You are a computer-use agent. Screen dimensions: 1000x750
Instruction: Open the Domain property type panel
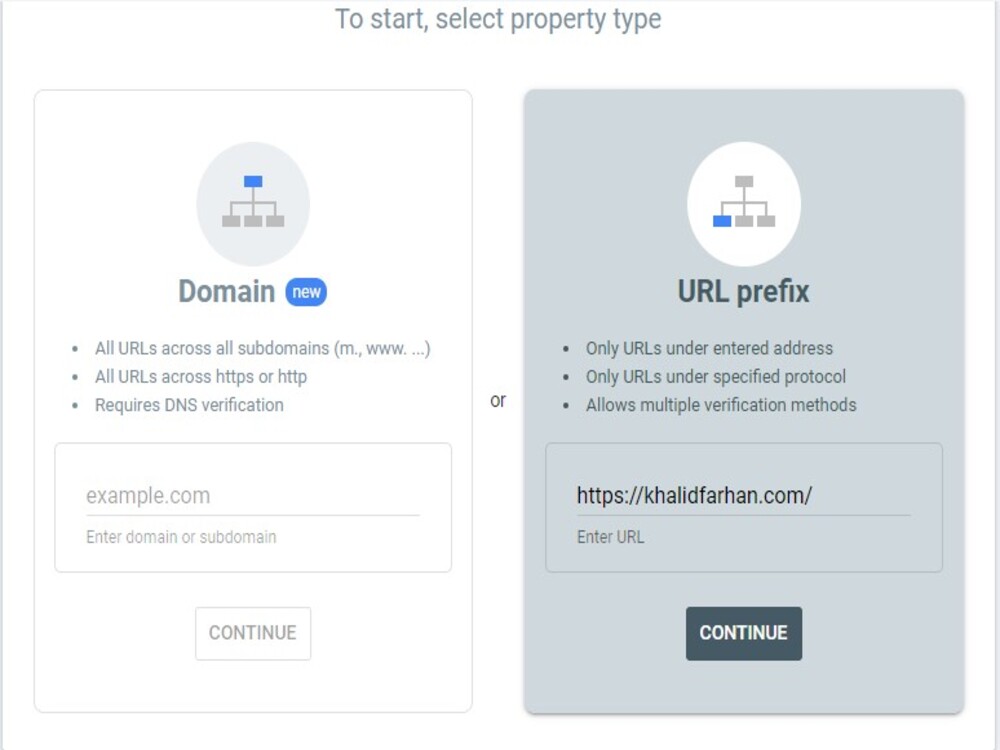click(x=253, y=400)
